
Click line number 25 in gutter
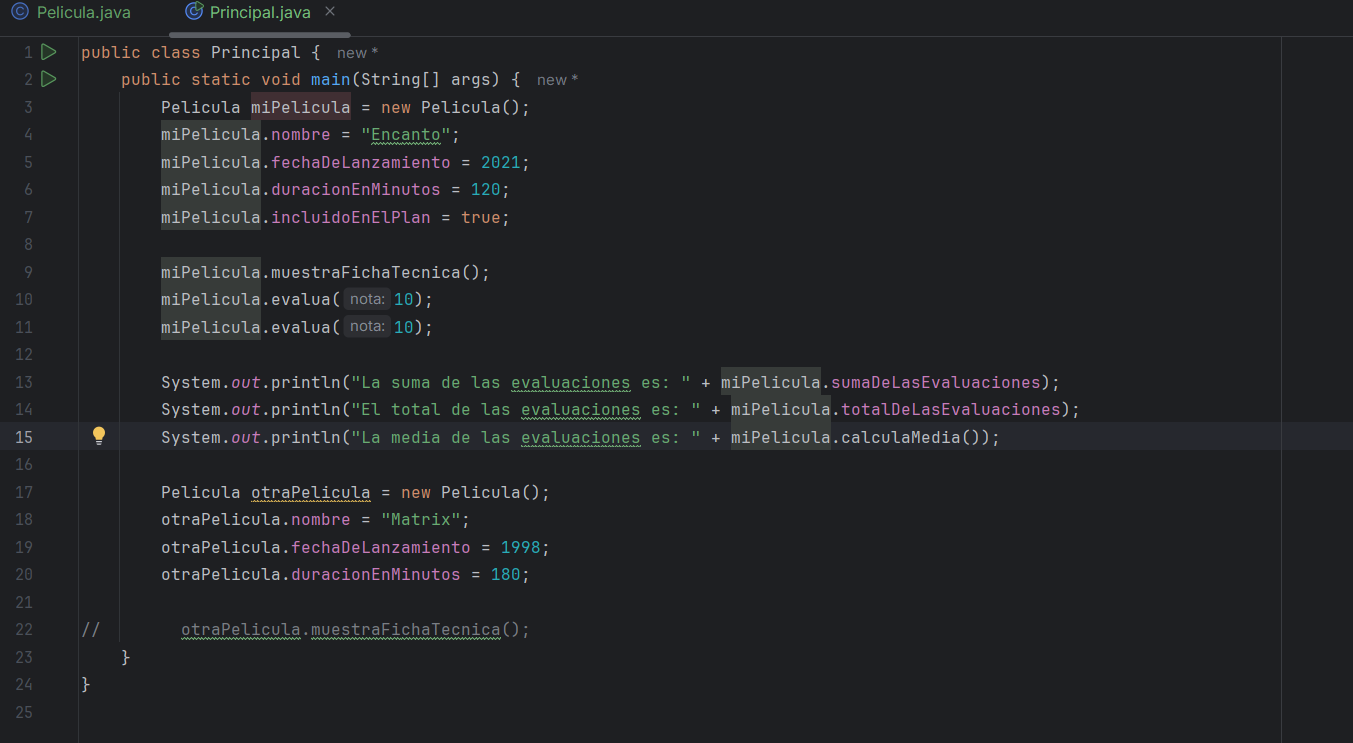(24, 712)
